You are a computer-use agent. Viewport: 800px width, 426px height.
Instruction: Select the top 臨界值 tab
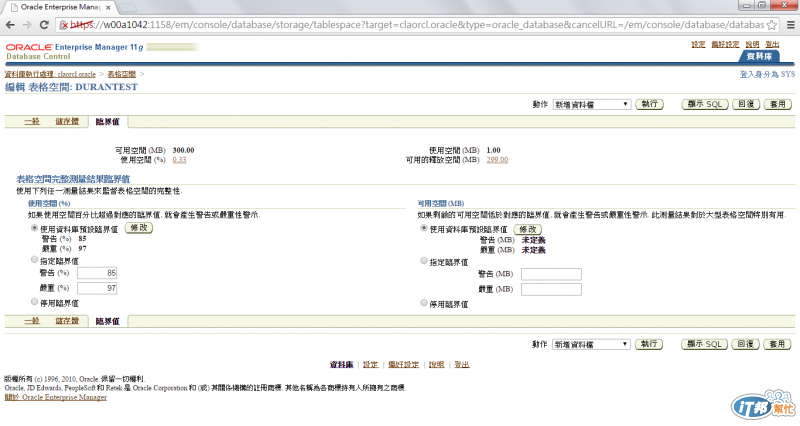tap(107, 121)
